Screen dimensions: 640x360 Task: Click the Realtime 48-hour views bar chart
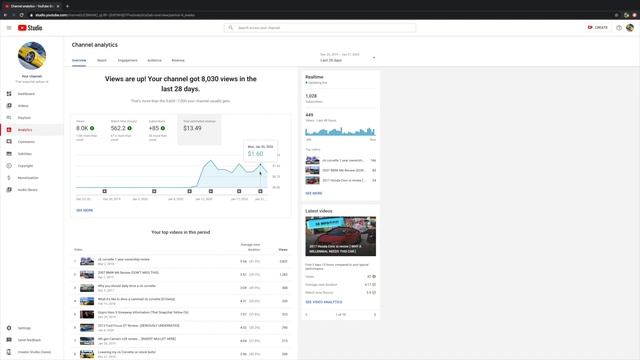(x=340, y=131)
